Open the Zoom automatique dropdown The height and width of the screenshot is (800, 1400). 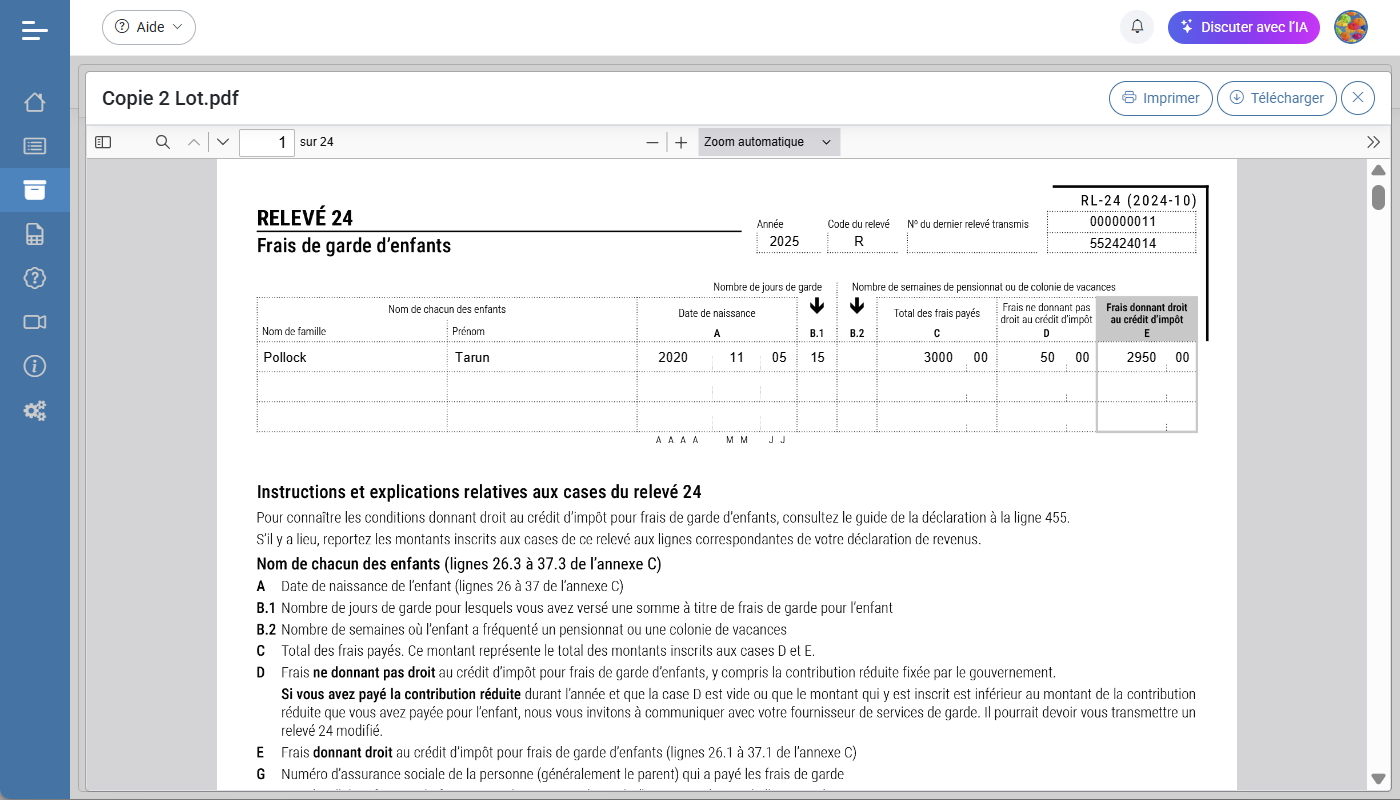pyautogui.click(x=768, y=142)
